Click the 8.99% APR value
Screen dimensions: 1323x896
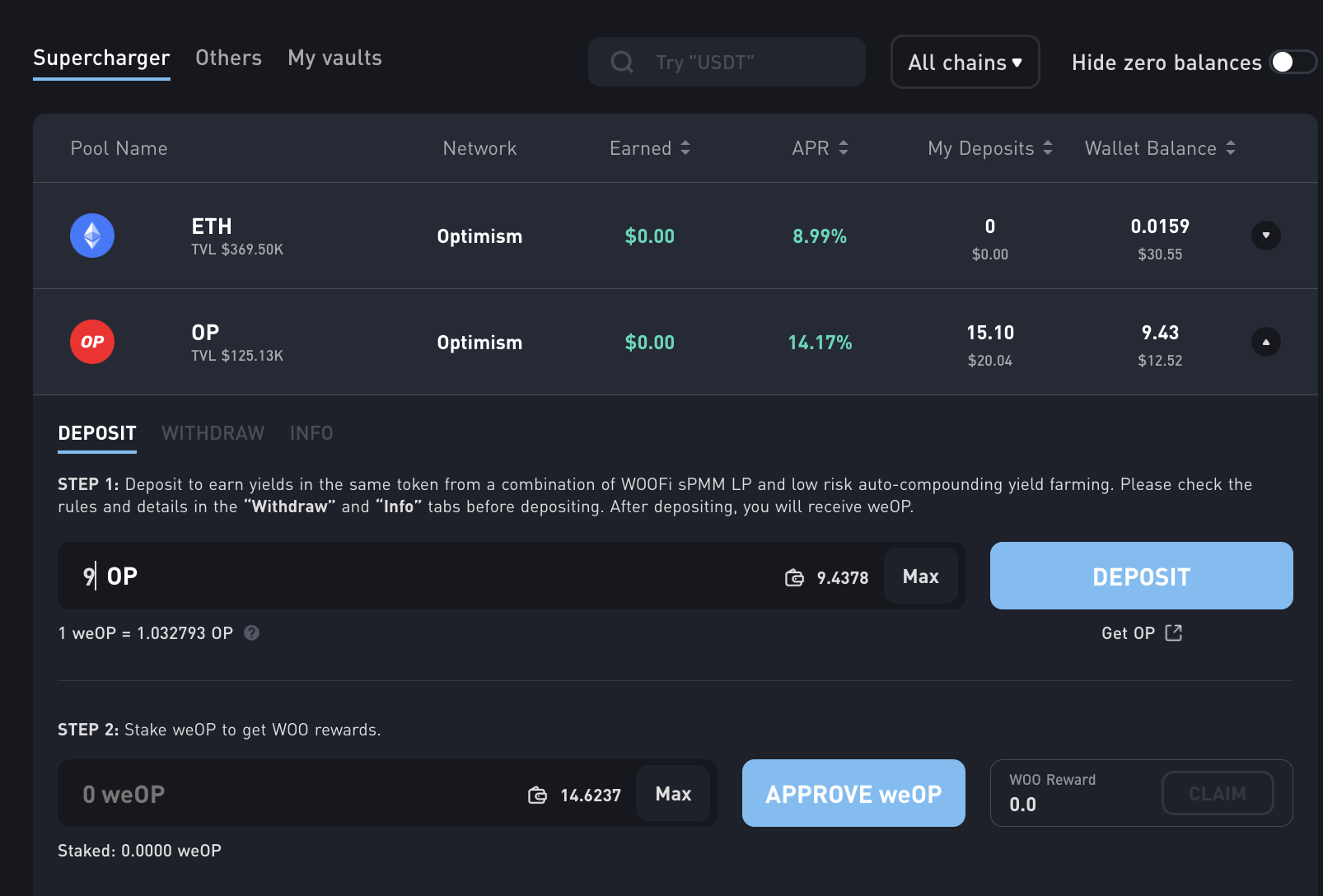(x=820, y=236)
